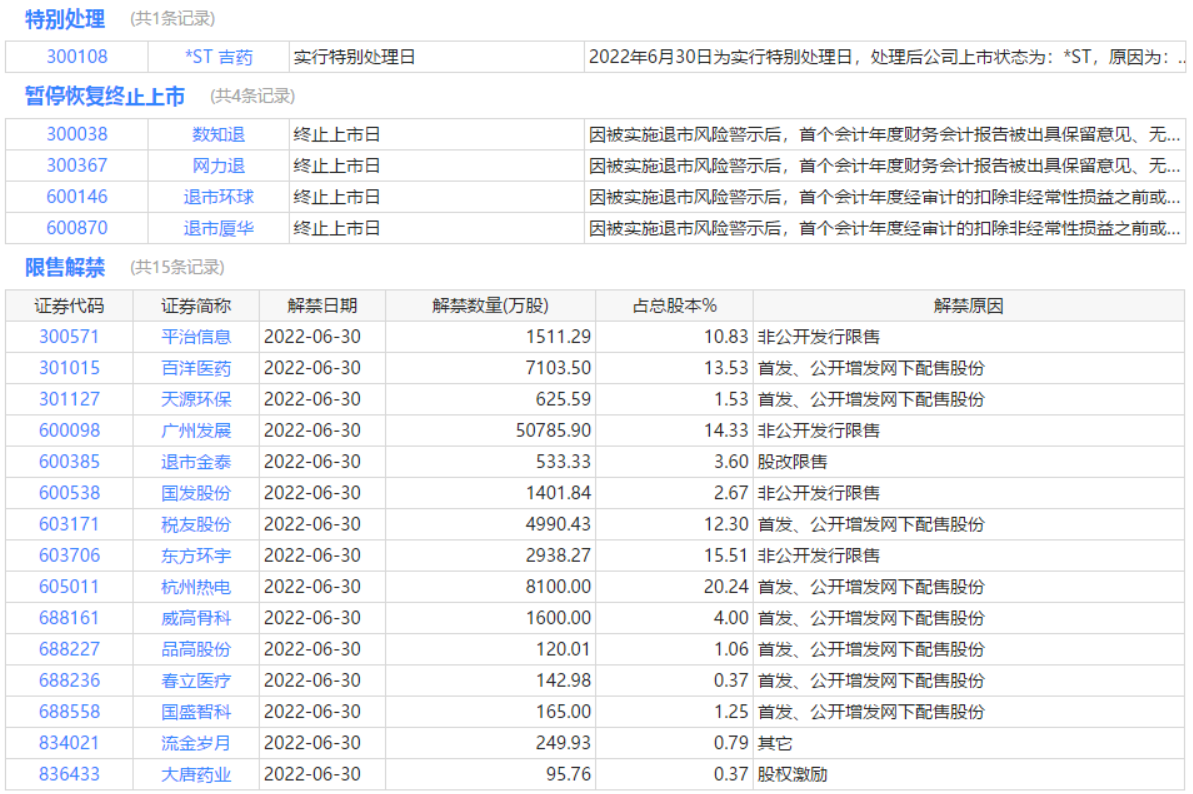Click the 解禁数量(万股) column header
Screen dimensions: 1193x794
(490, 306)
